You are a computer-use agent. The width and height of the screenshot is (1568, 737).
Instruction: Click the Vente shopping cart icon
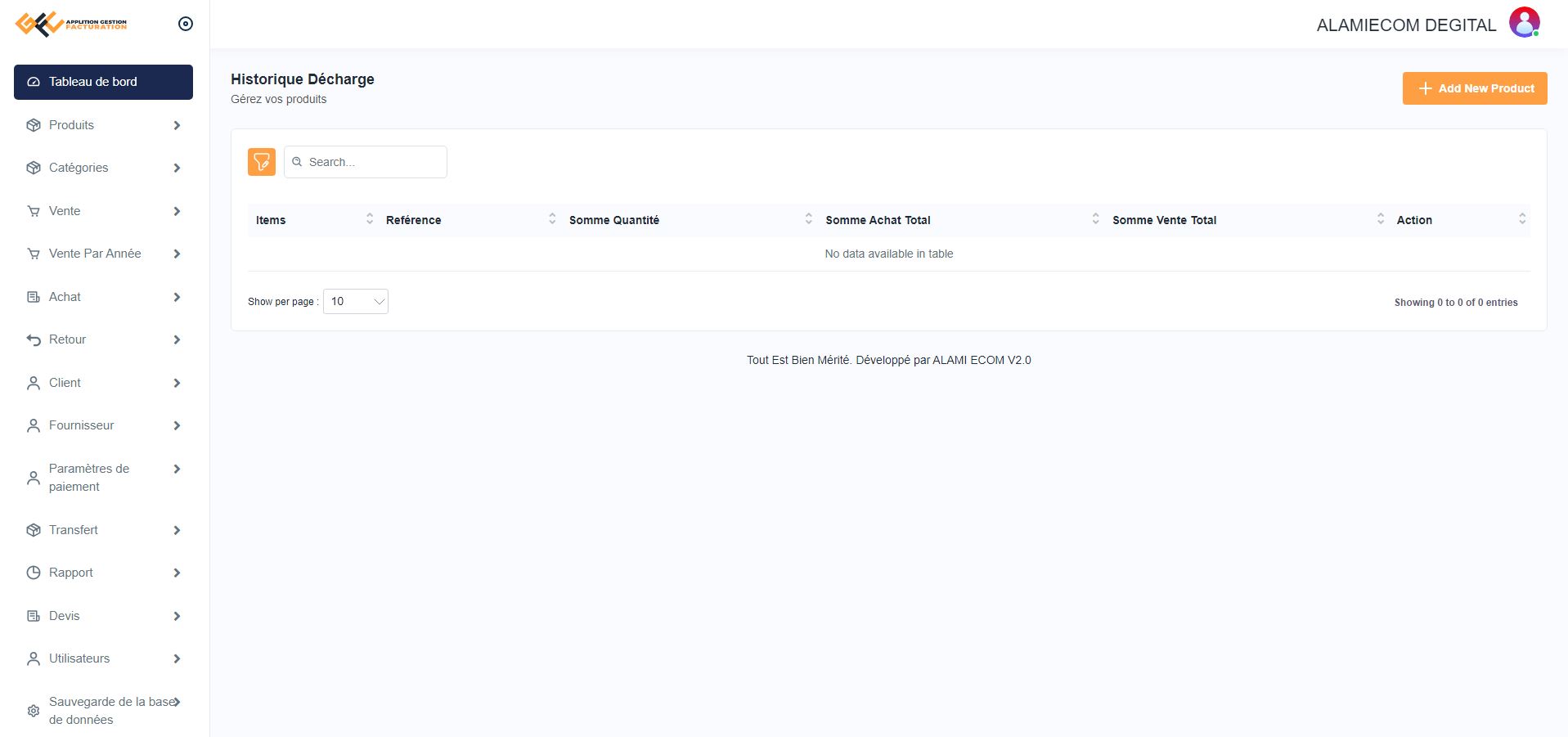[x=34, y=212]
